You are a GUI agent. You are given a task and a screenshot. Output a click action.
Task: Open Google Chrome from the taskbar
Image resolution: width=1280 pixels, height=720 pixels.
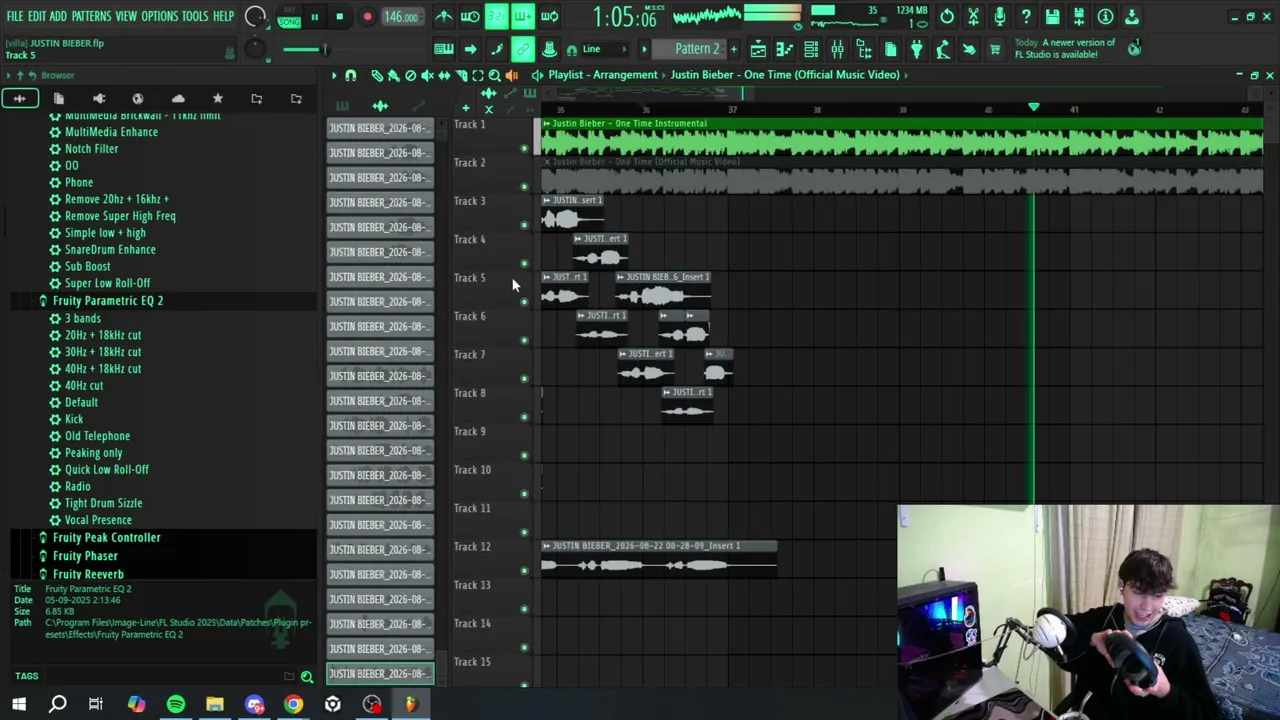pos(293,704)
